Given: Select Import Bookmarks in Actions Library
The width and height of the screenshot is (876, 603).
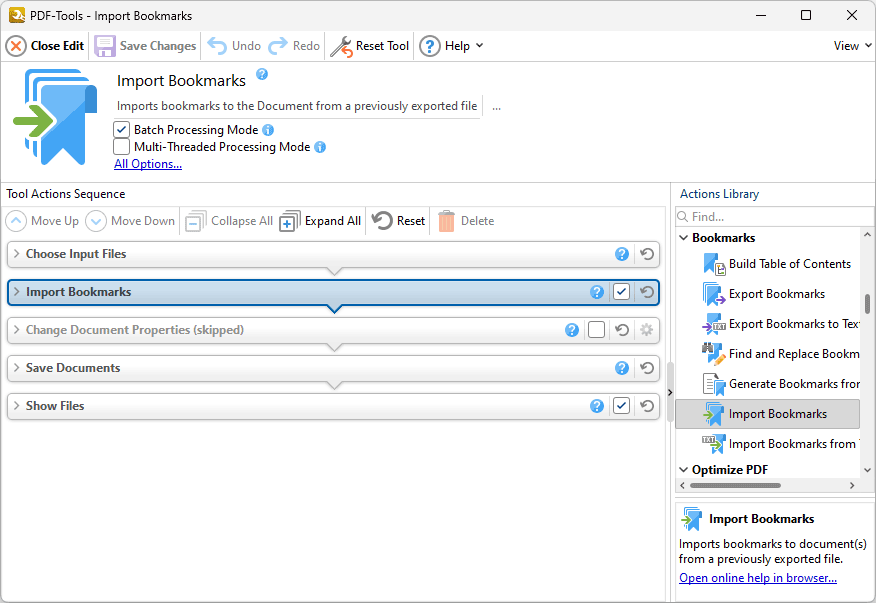Looking at the screenshot, I should click(x=768, y=414).
